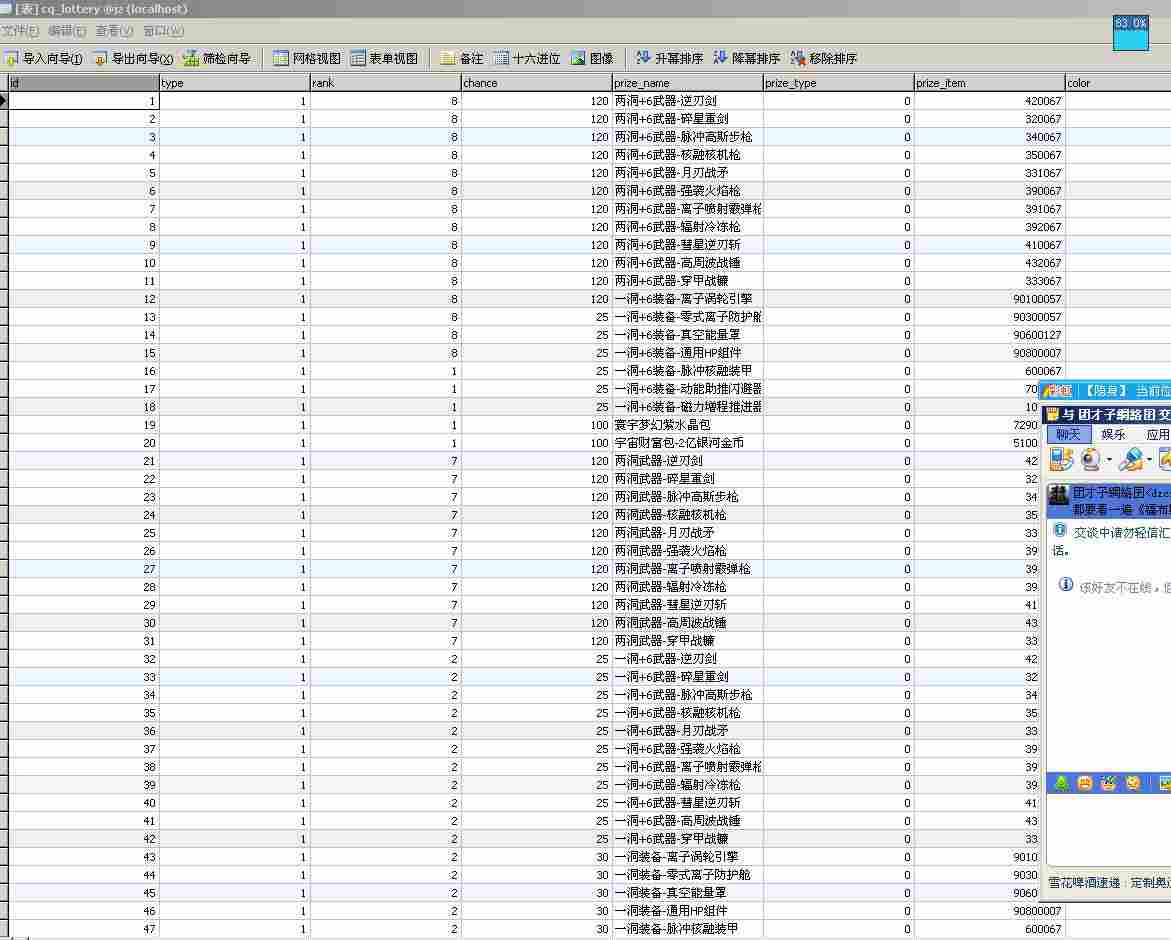Switch to 网格视图 grid view

(307, 59)
